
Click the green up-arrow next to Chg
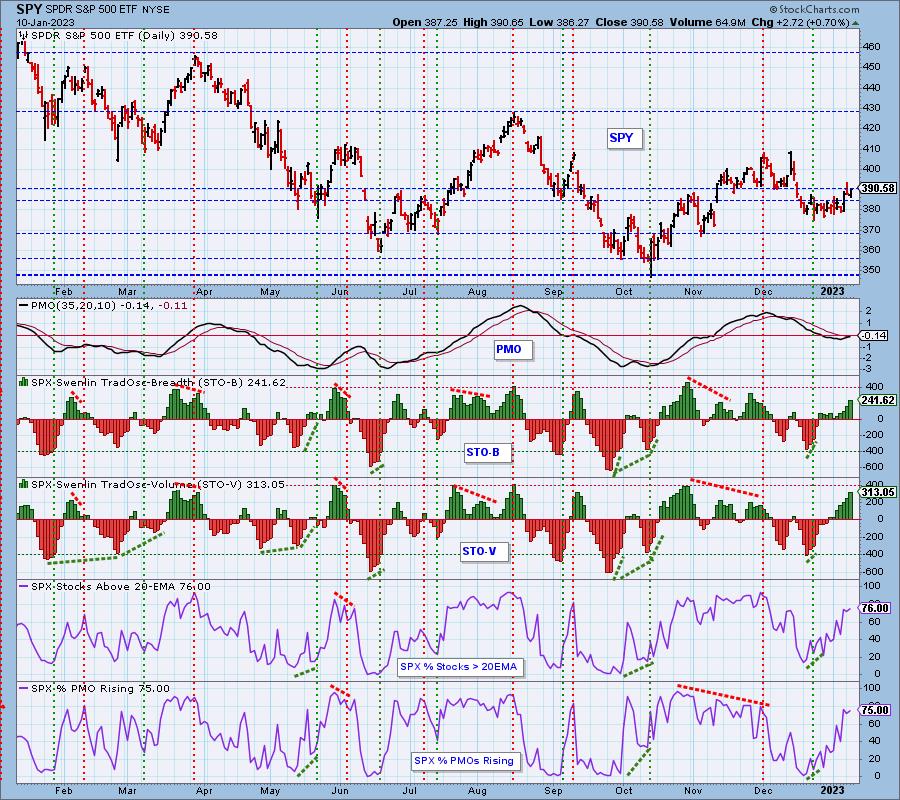pyautogui.click(x=856, y=24)
